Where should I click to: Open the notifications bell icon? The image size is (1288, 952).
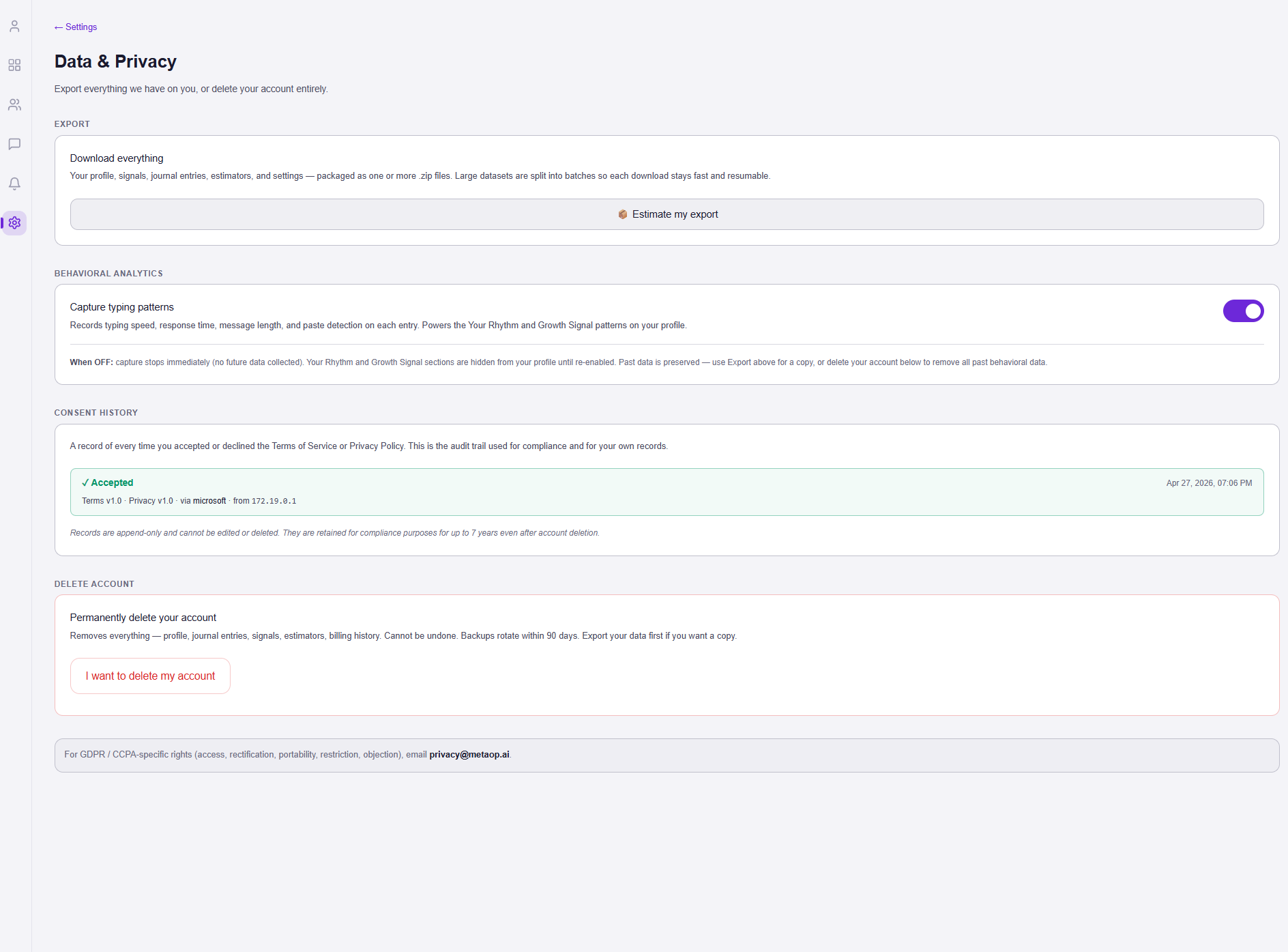point(14,184)
